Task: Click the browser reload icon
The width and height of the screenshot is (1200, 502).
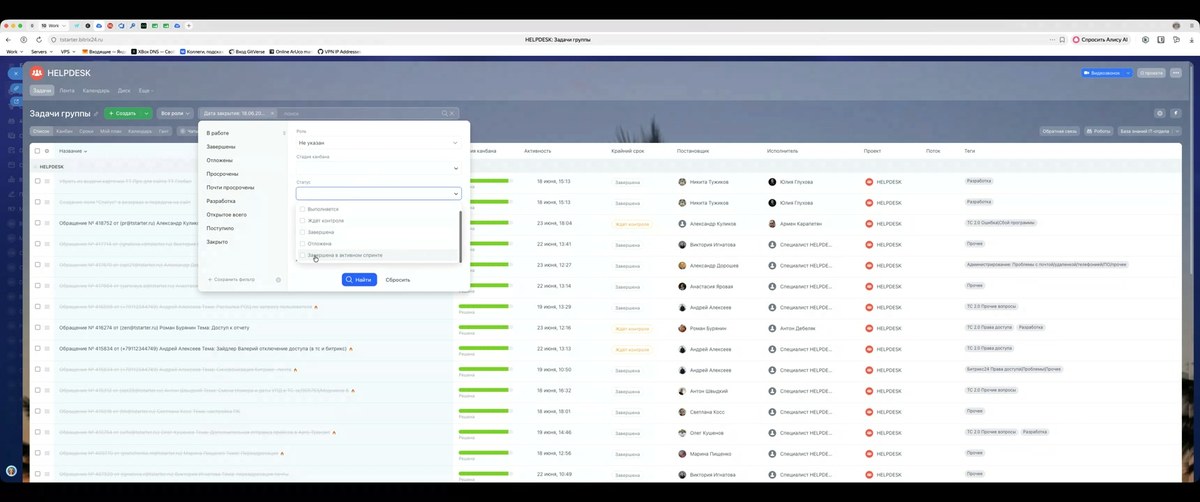Action: (39, 39)
